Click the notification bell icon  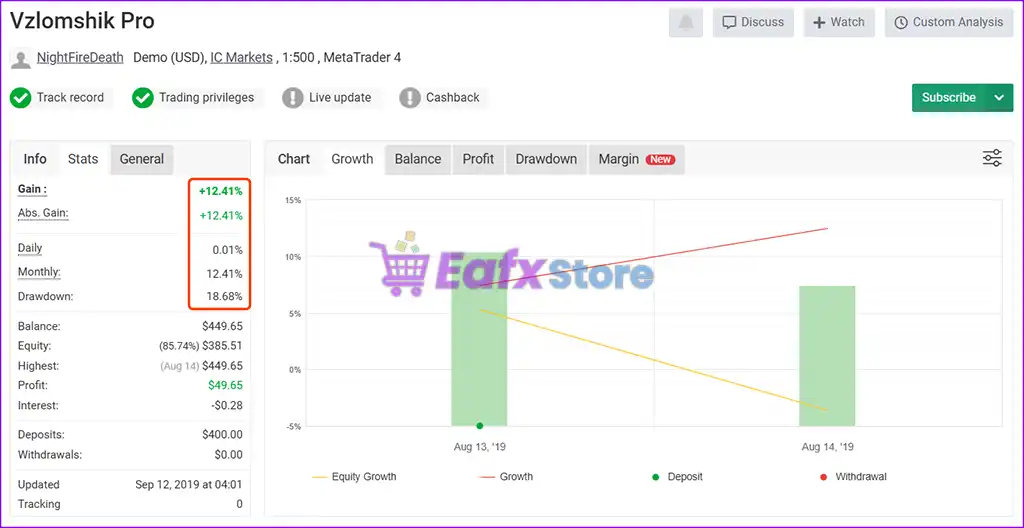click(686, 23)
